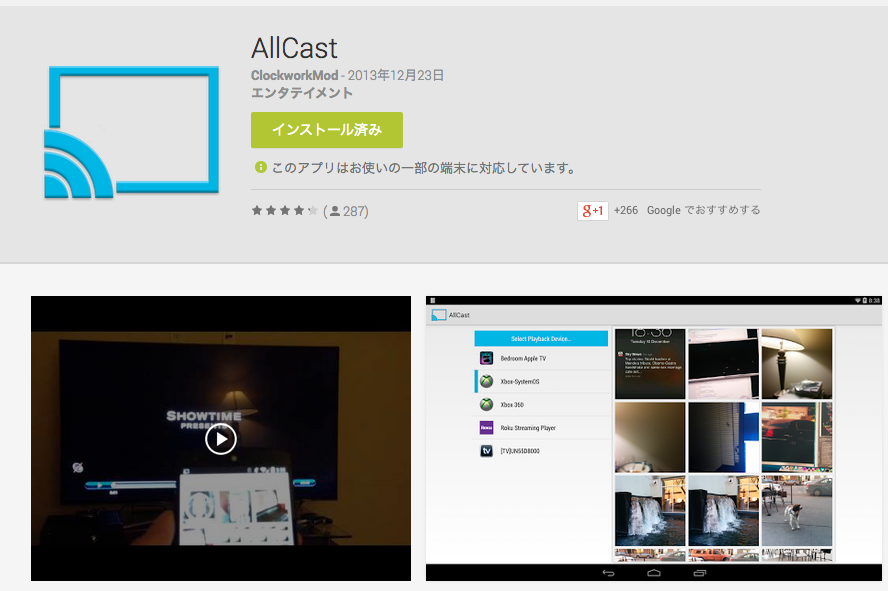Open the ClockworkMod developer link
The image size is (888, 591).
294,75
